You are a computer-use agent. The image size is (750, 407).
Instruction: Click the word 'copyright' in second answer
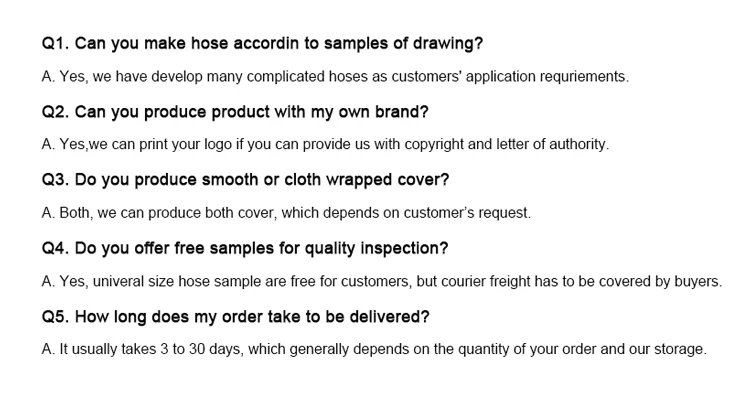click(434, 144)
